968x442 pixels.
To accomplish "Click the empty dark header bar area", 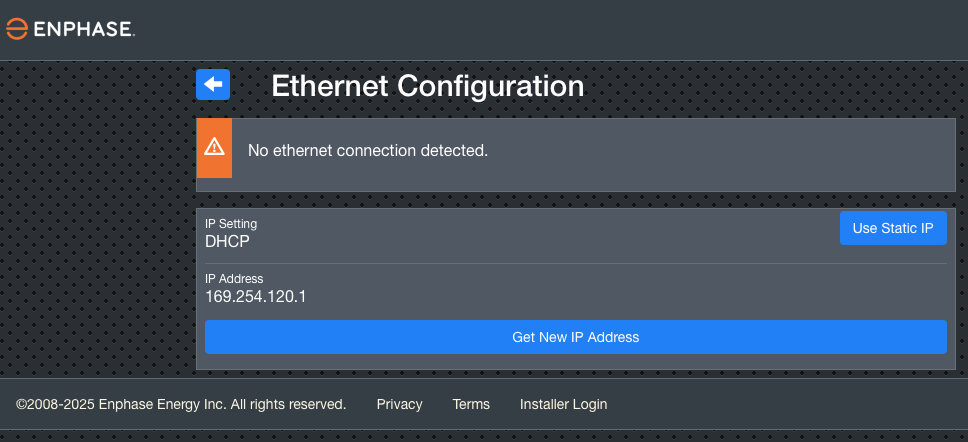I will pyautogui.click(x=550, y=30).
